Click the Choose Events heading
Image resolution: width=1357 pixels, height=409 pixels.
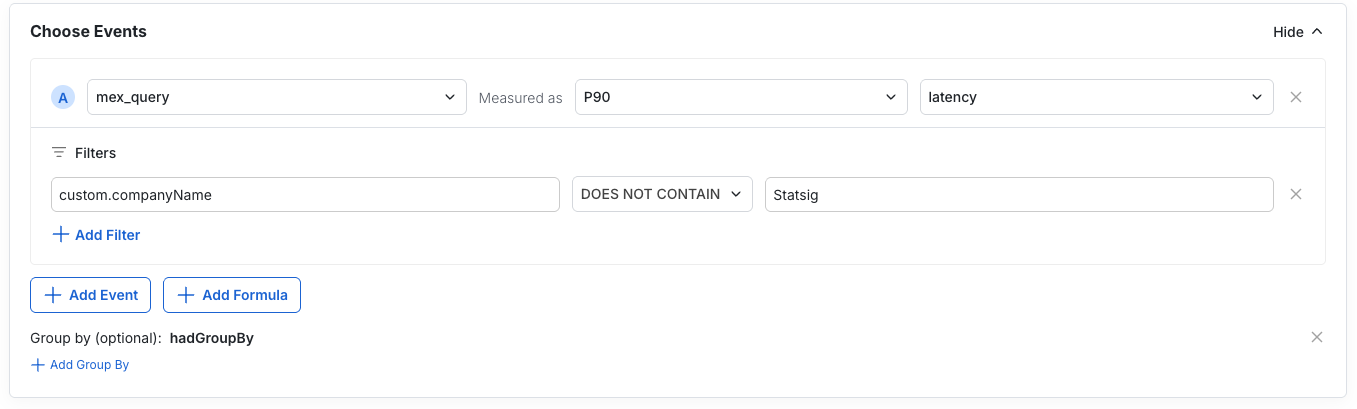pyautogui.click(x=88, y=32)
